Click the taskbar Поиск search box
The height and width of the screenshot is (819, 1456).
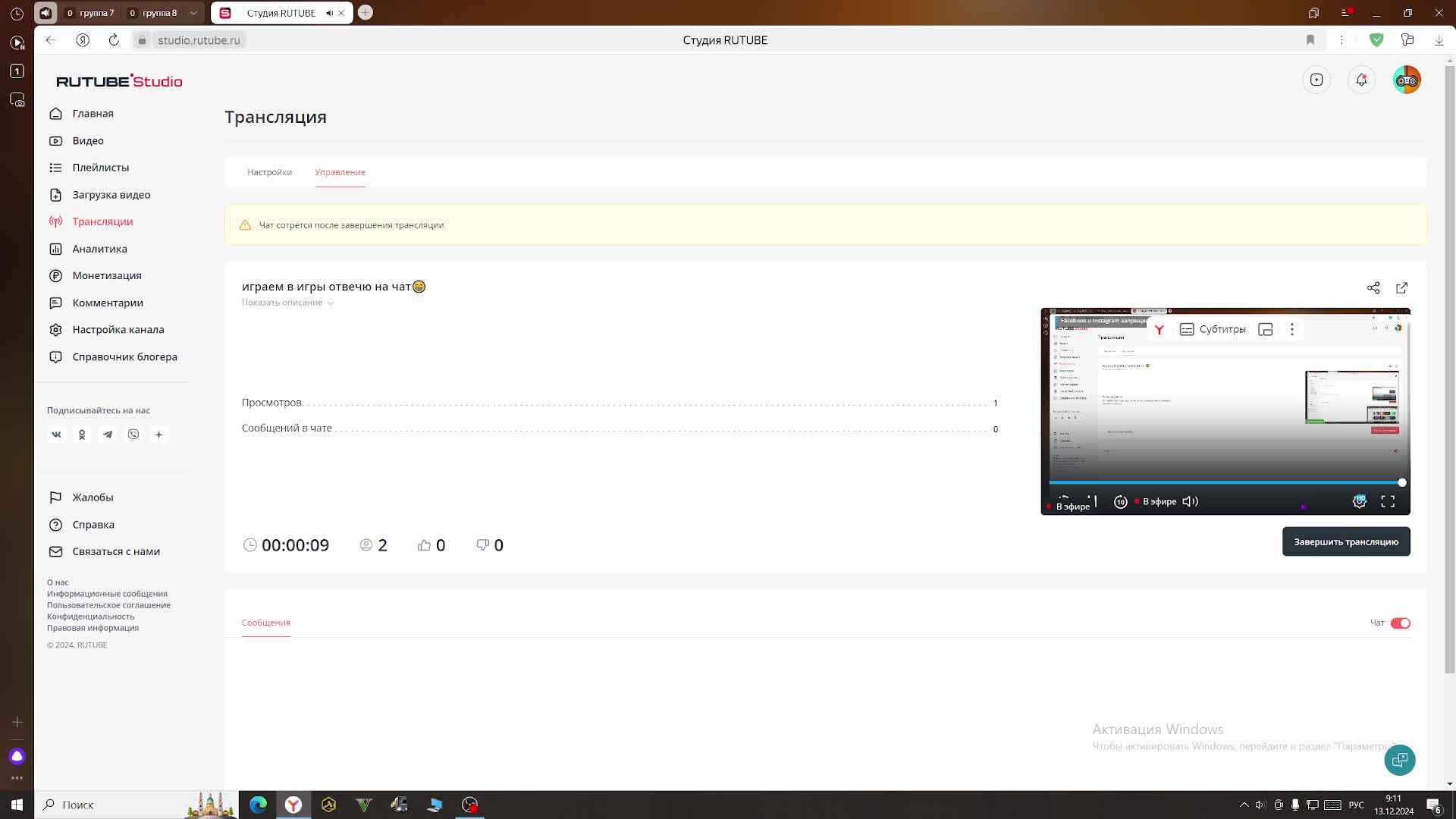point(136,805)
